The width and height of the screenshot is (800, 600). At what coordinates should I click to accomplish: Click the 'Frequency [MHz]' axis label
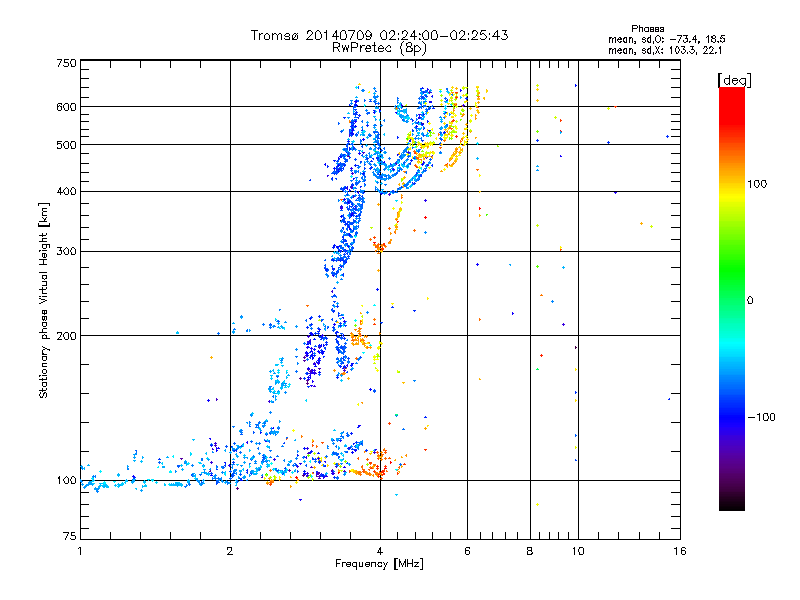[379, 564]
